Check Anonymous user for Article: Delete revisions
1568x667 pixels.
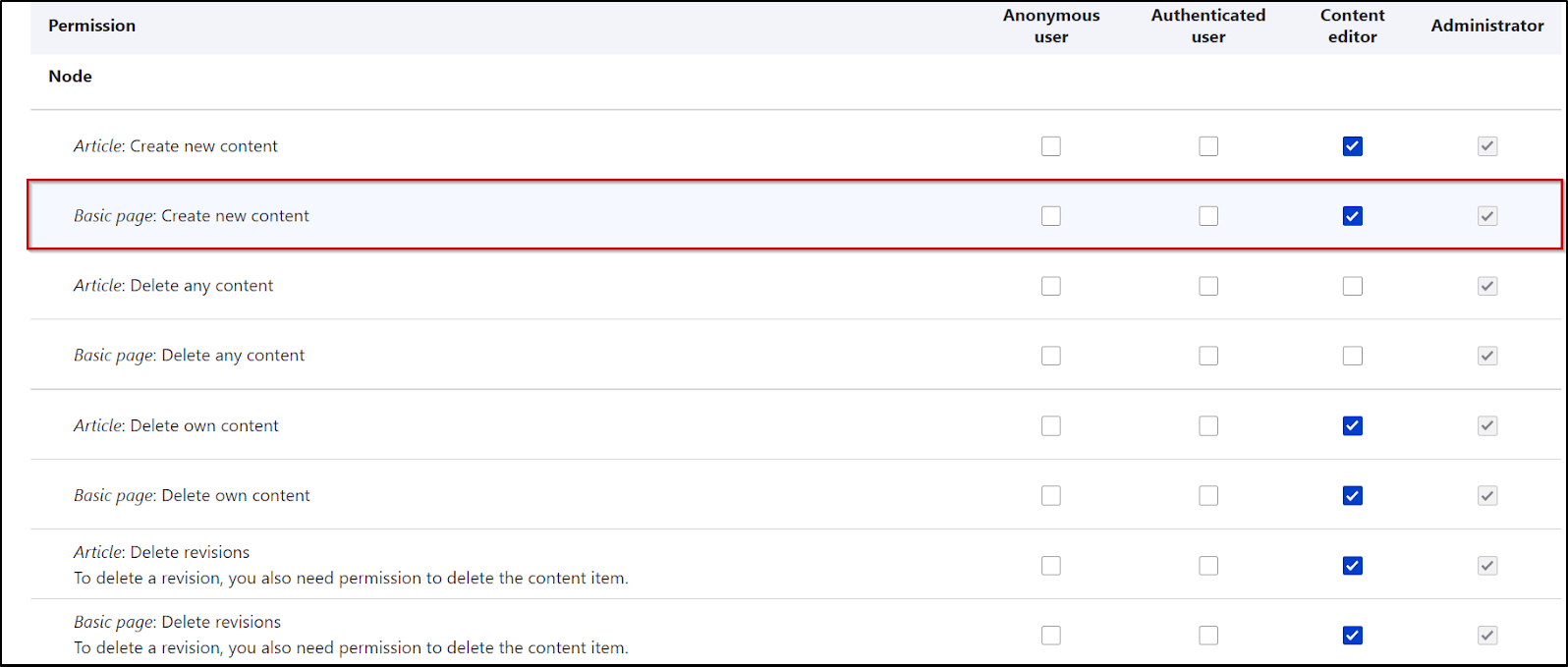click(x=1051, y=566)
